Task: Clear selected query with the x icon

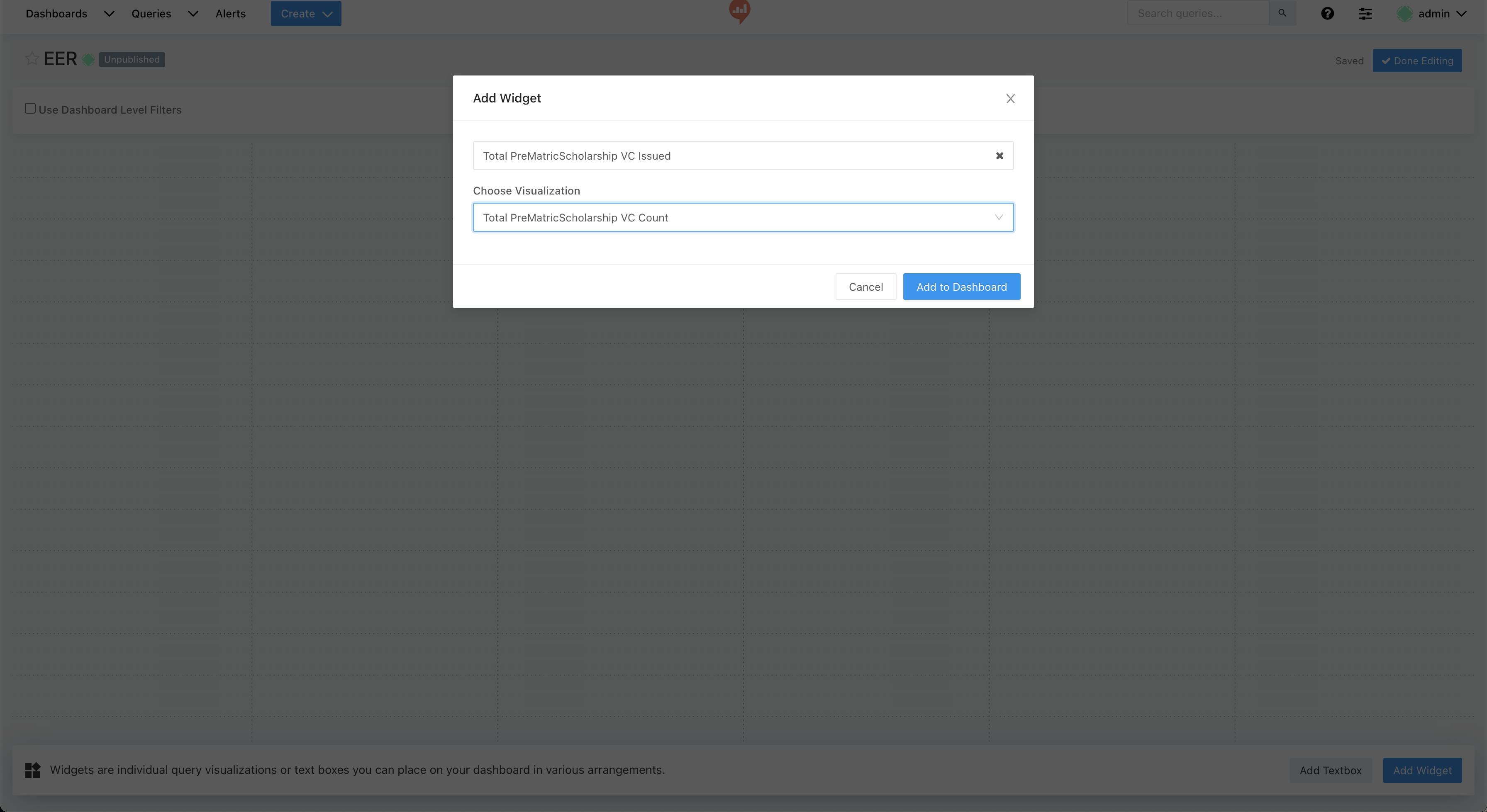Action: pyautogui.click(x=999, y=156)
